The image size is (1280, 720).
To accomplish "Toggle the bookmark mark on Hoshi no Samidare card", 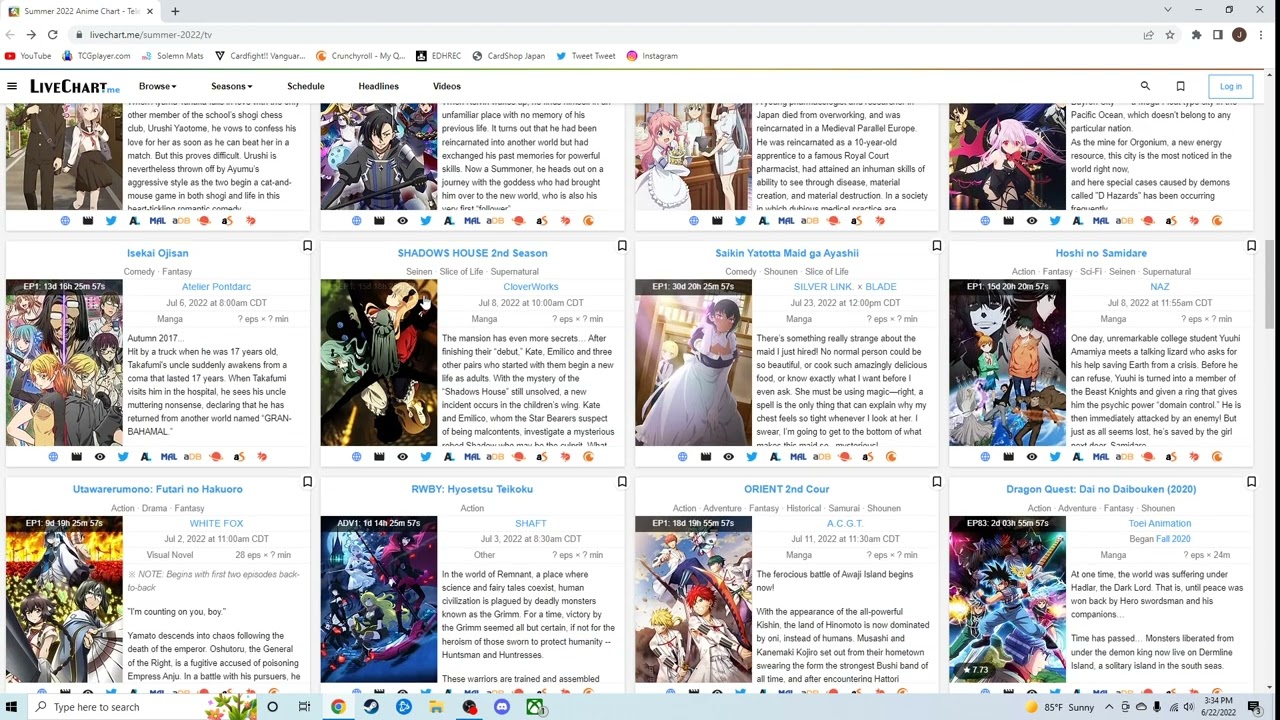I will [x=1251, y=246].
